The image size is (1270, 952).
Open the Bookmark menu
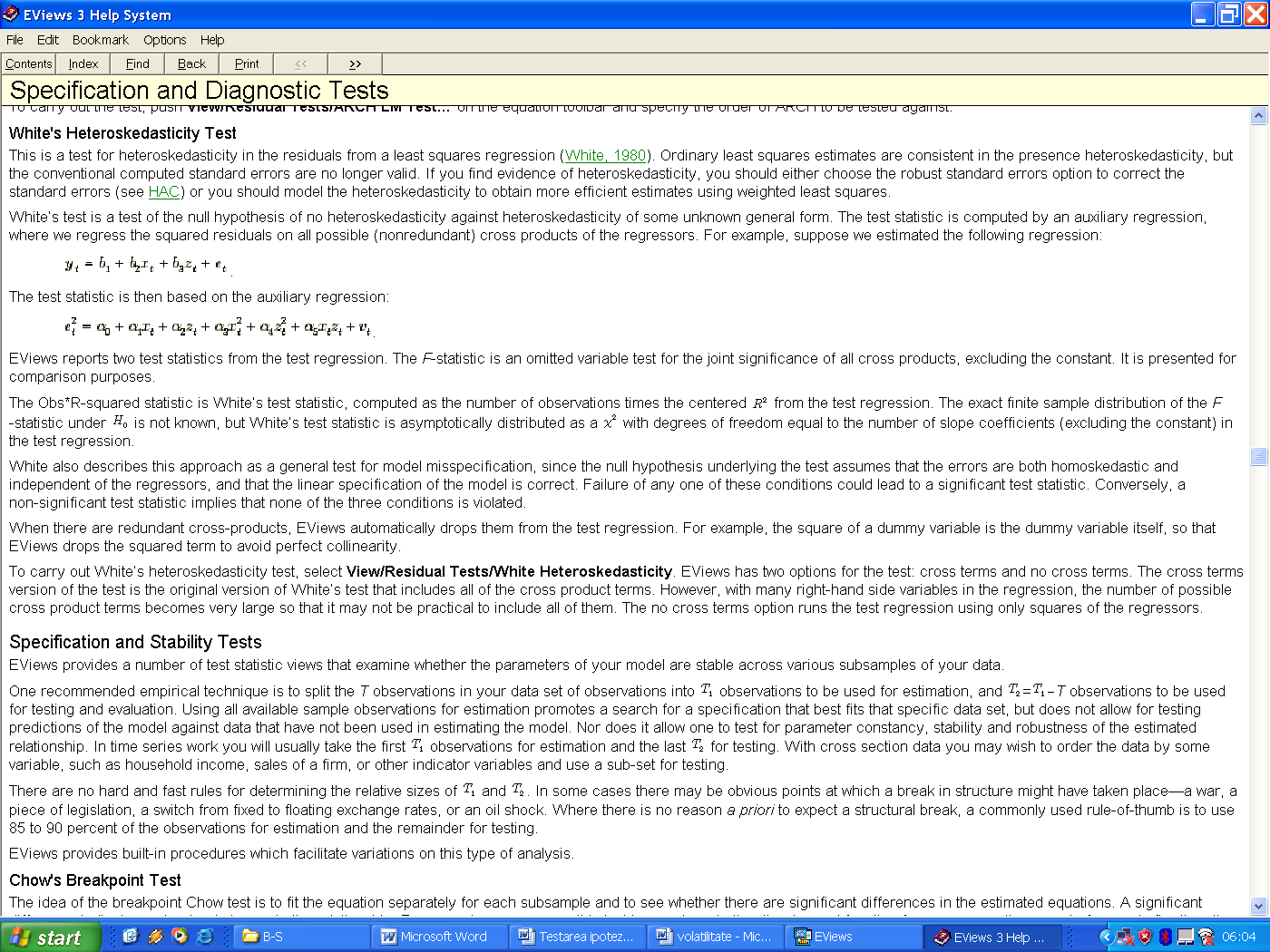pyautogui.click(x=101, y=40)
